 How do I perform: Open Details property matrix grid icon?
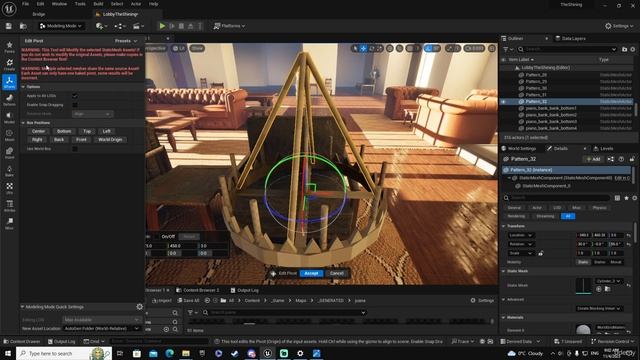pos(617,198)
